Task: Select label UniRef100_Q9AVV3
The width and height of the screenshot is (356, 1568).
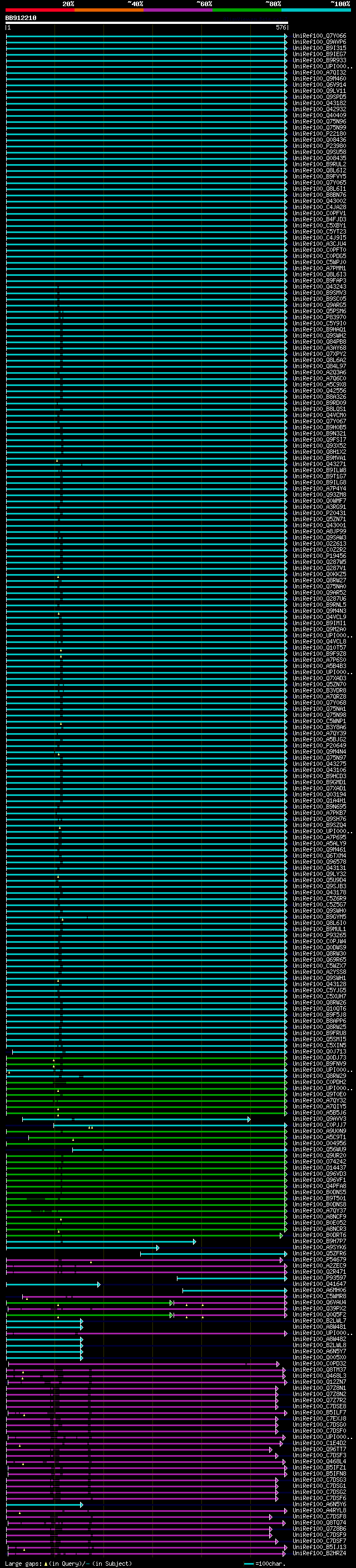Action: tap(319, 1119)
